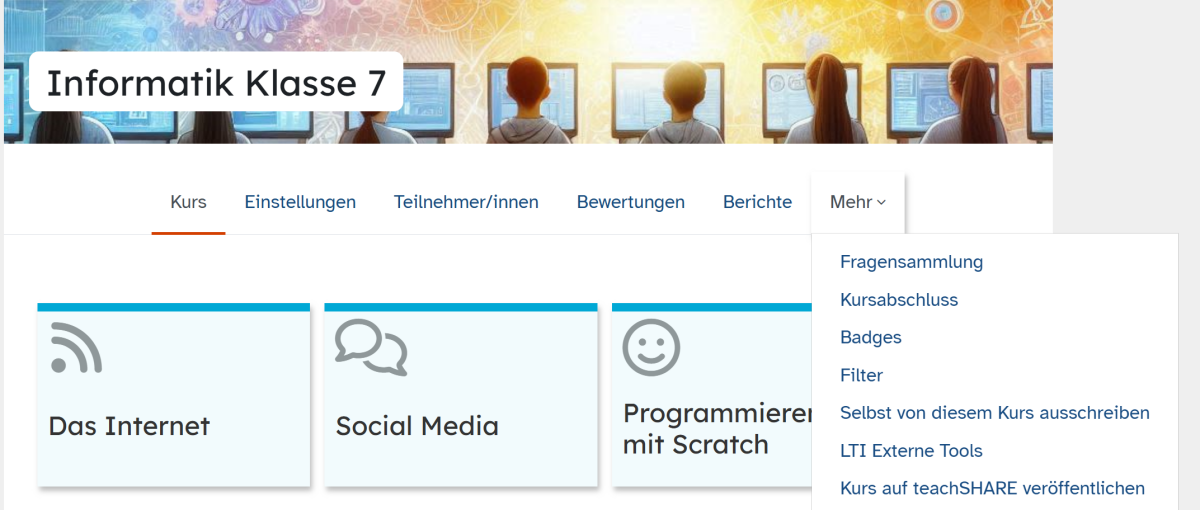Open the Bewertungen tab

coord(631,202)
